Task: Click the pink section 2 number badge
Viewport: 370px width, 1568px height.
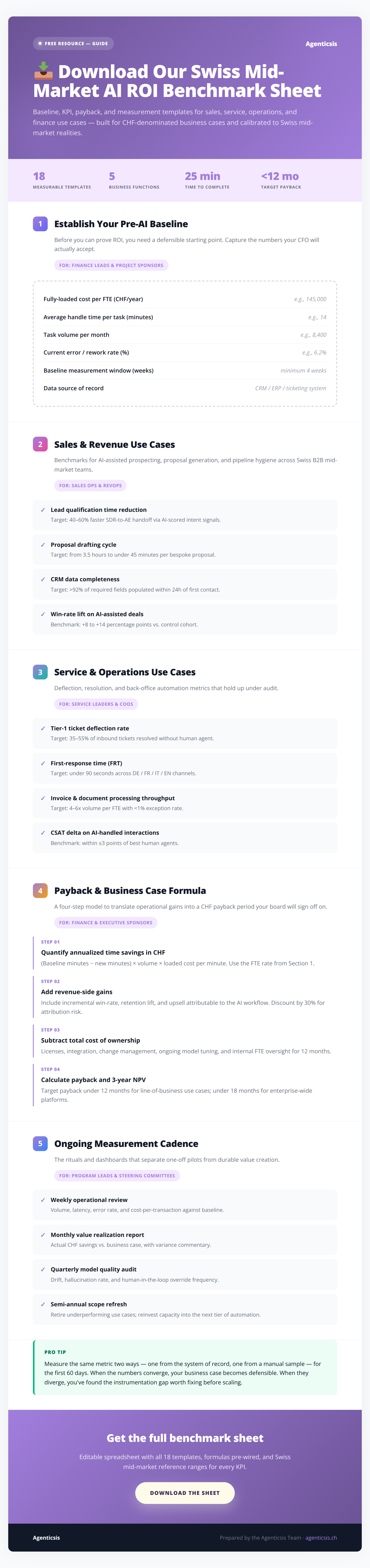Action: pyautogui.click(x=40, y=444)
